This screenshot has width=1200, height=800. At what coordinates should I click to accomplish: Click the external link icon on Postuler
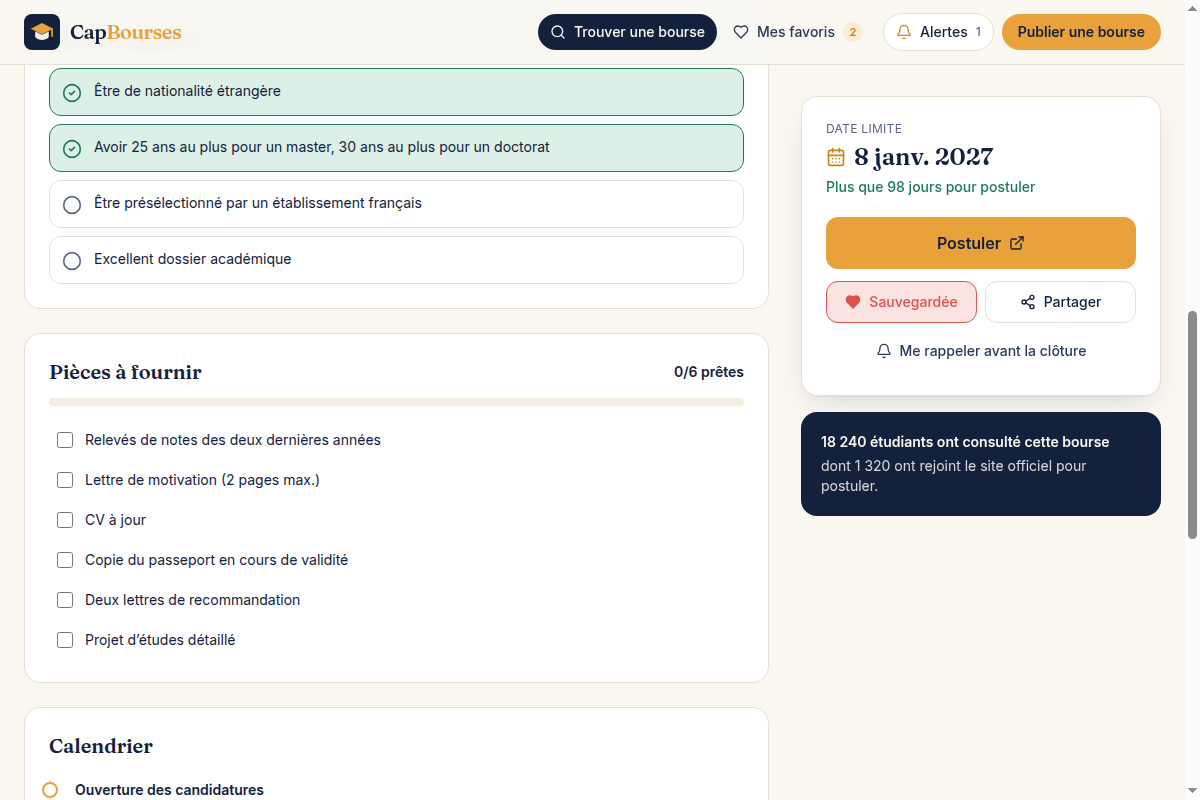coord(1017,243)
